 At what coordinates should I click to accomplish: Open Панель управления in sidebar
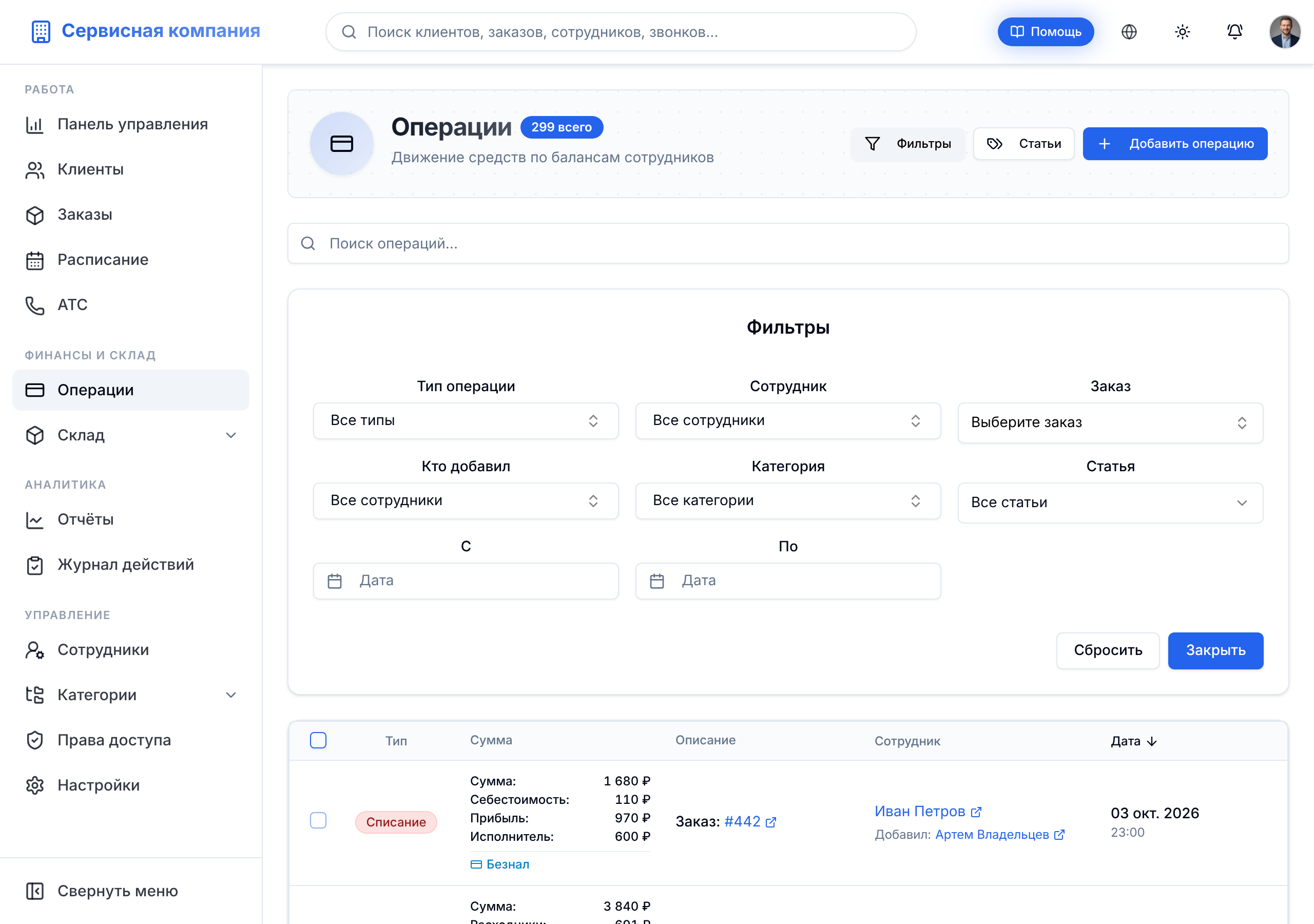130,124
